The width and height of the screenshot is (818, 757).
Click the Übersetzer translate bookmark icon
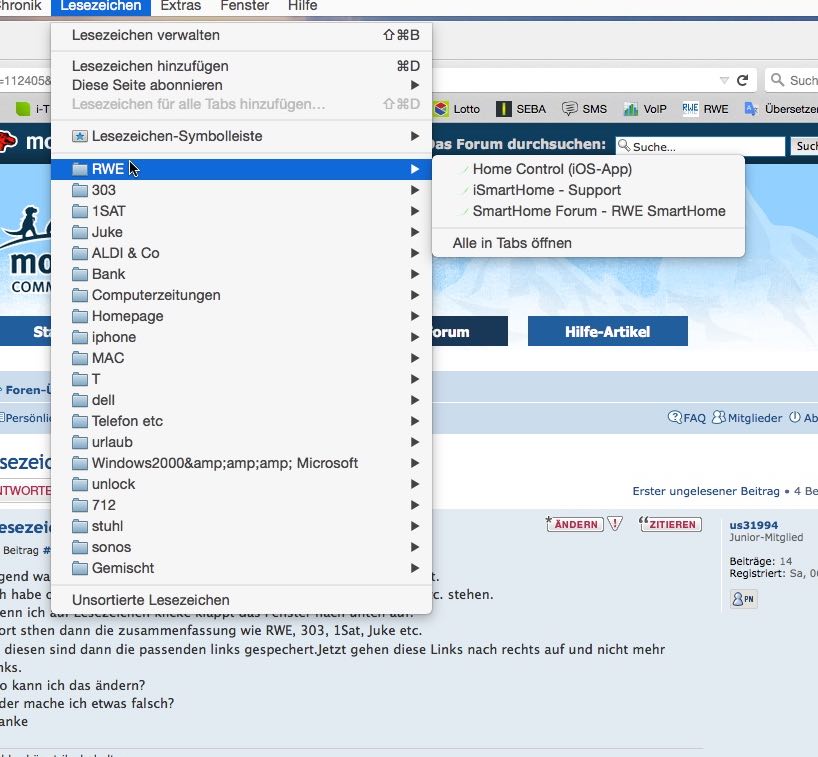(x=751, y=109)
